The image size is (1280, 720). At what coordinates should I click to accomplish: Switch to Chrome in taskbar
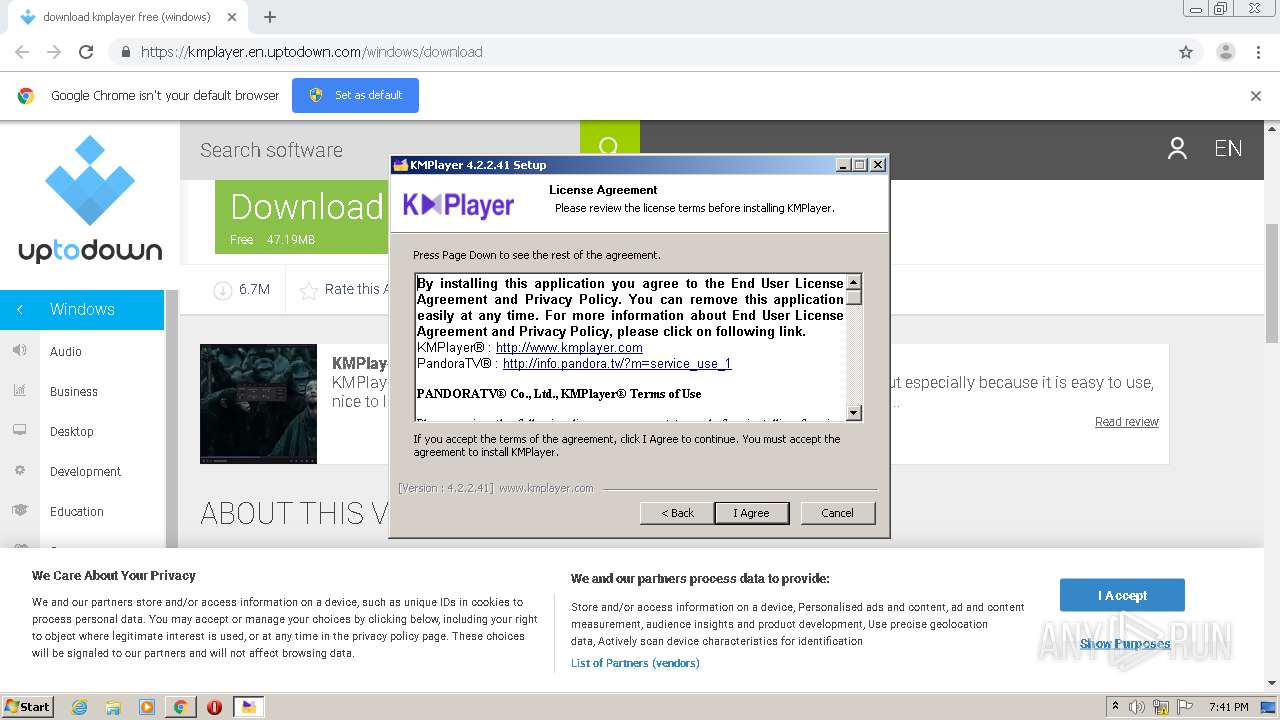(180, 707)
